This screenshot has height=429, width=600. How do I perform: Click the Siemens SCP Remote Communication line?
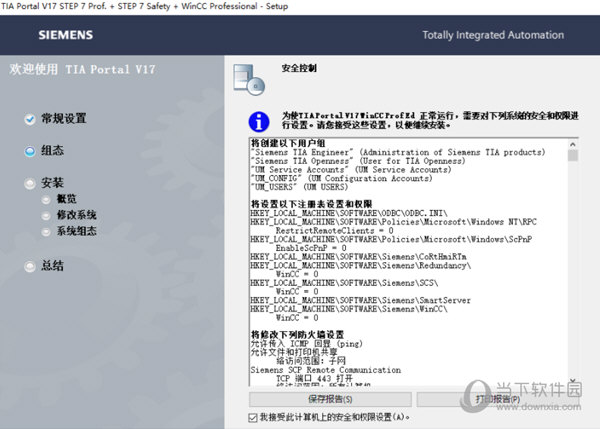326,370
